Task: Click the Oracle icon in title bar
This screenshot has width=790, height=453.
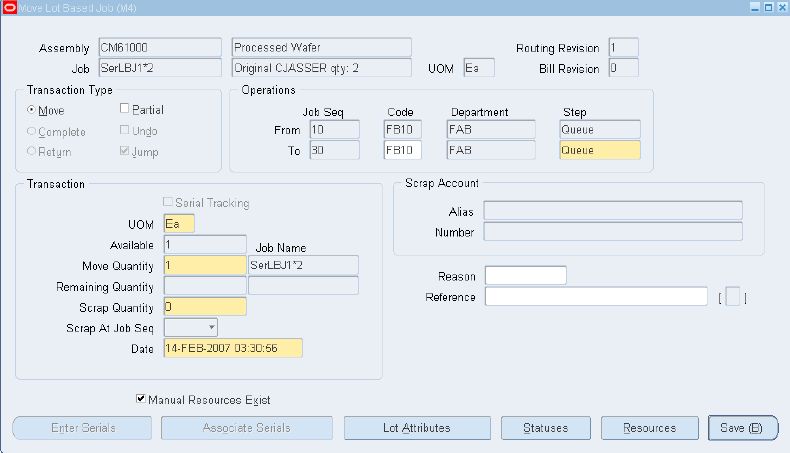Action: [x=10, y=8]
